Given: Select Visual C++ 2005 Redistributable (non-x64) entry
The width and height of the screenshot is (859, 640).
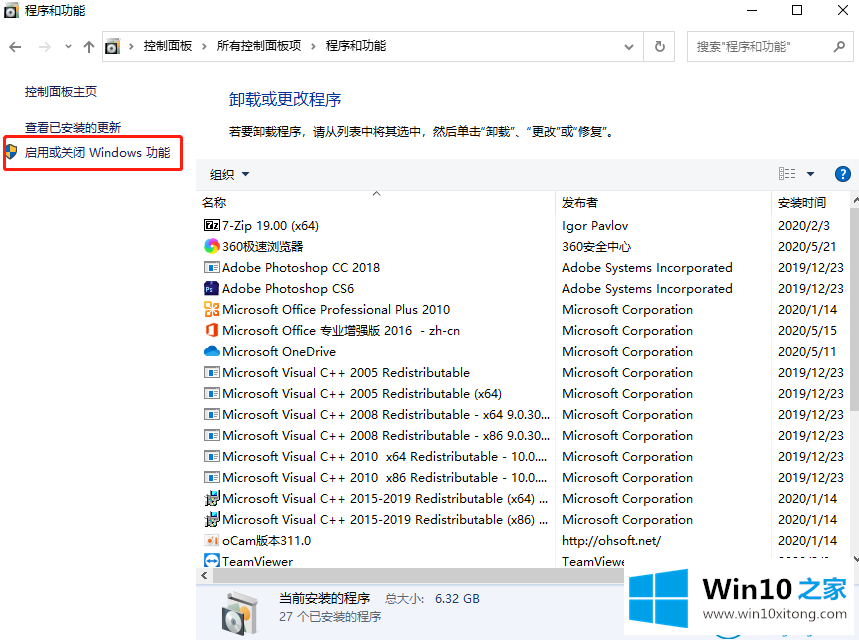Looking at the screenshot, I should (346, 373).
